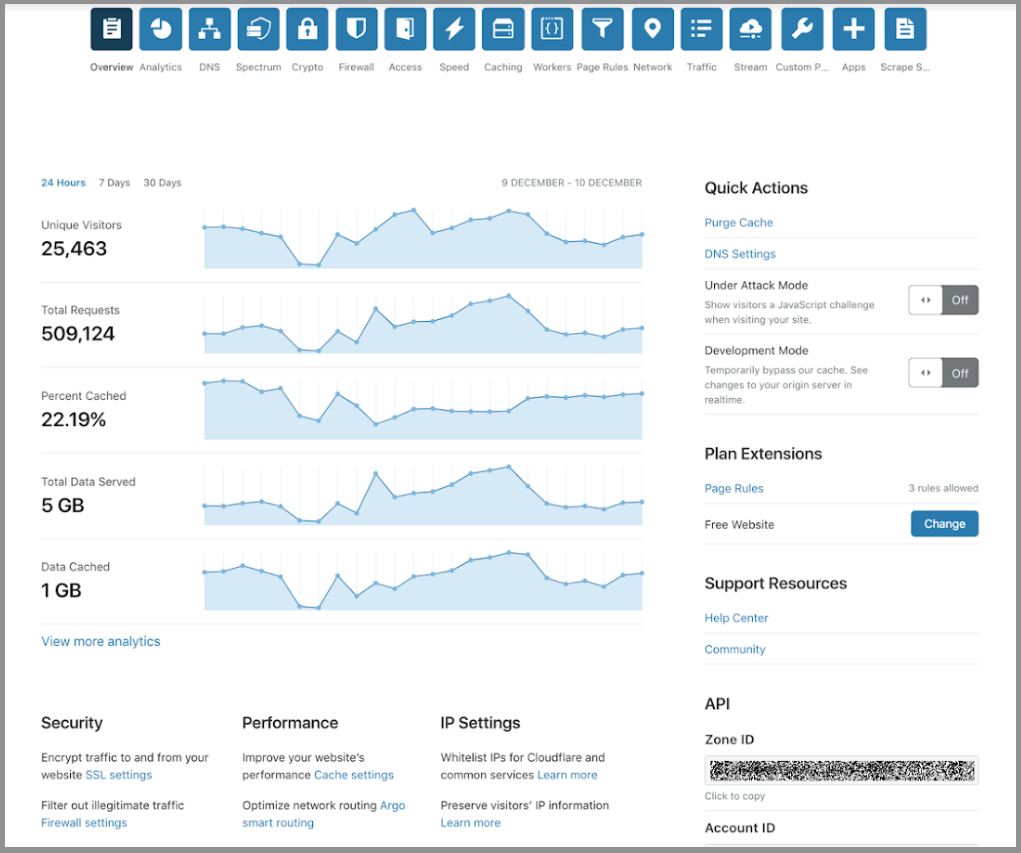The height and width of the screenshot is (853, 1021).
Task: Open the Firewall shield icon
Action: (x=356, y=29)
